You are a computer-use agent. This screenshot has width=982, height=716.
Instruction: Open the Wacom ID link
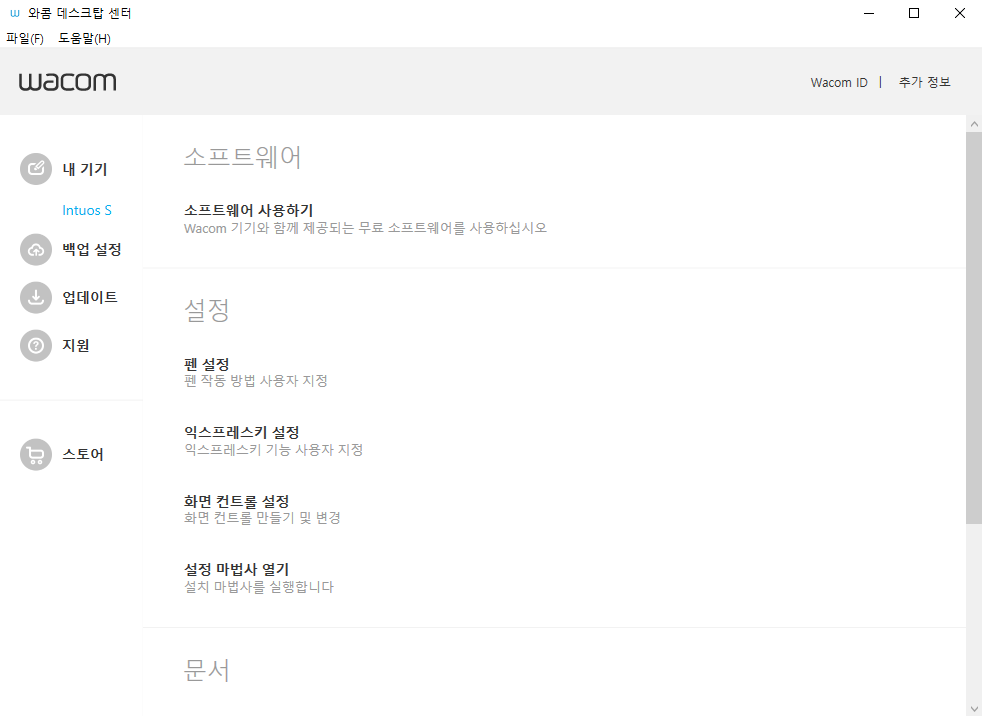[839, 83]
